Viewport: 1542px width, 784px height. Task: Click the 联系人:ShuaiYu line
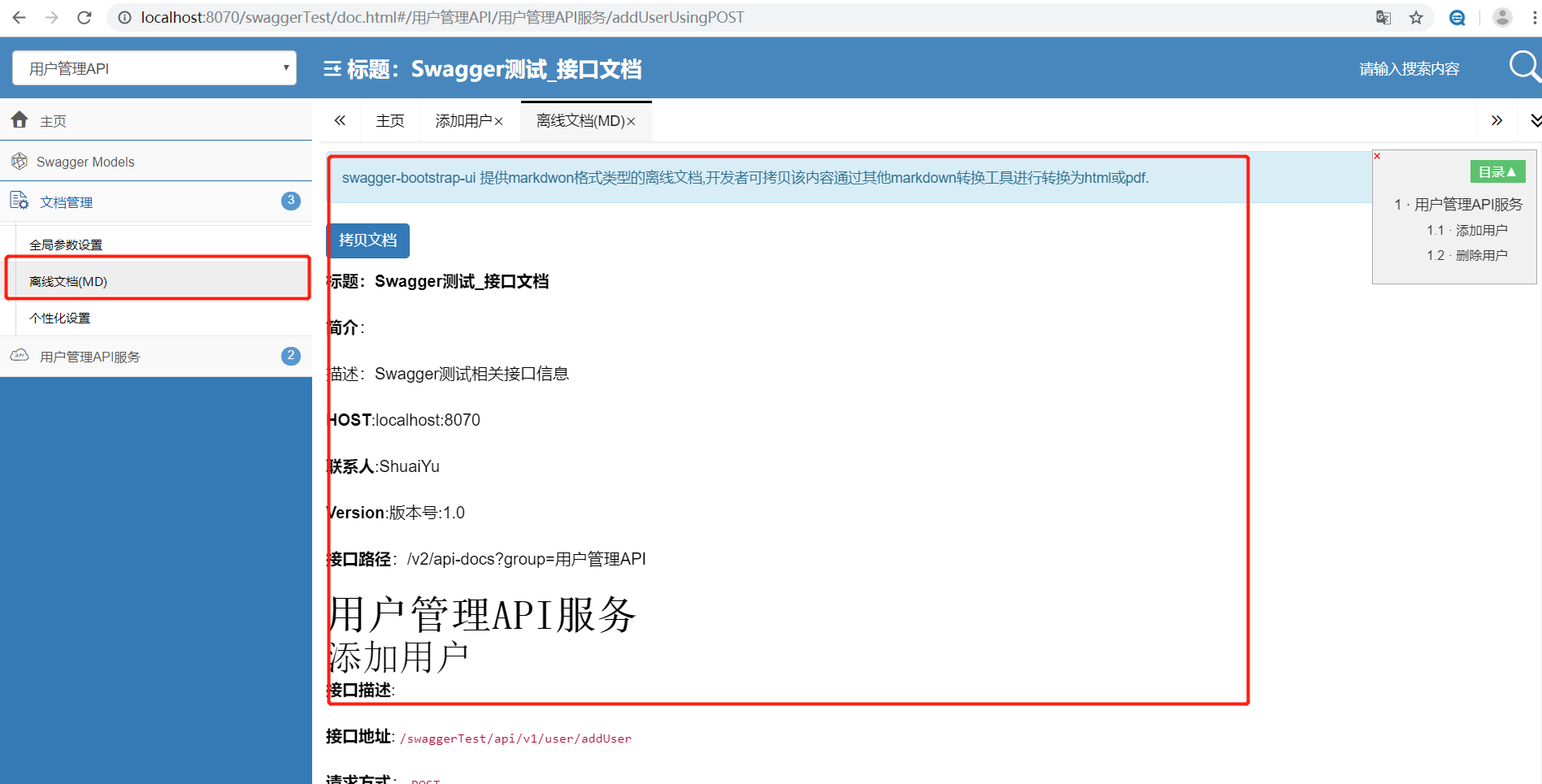[x=383, y=466]
